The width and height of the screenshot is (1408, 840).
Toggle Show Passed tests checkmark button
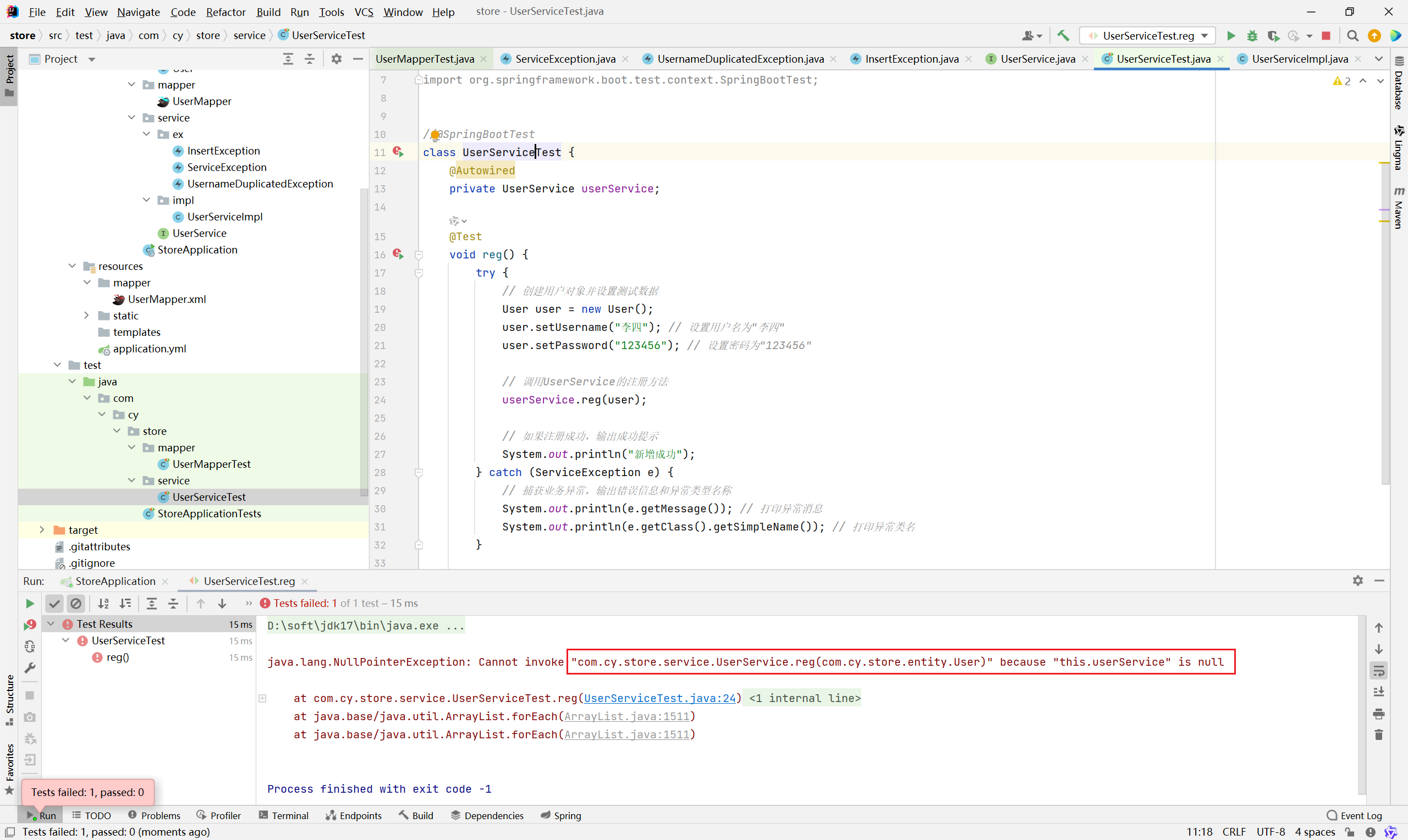[54, 604]
